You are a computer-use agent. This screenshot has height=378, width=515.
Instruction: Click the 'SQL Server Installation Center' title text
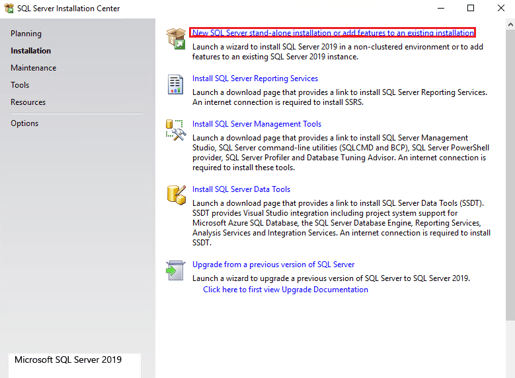click(x=68, y=8)
